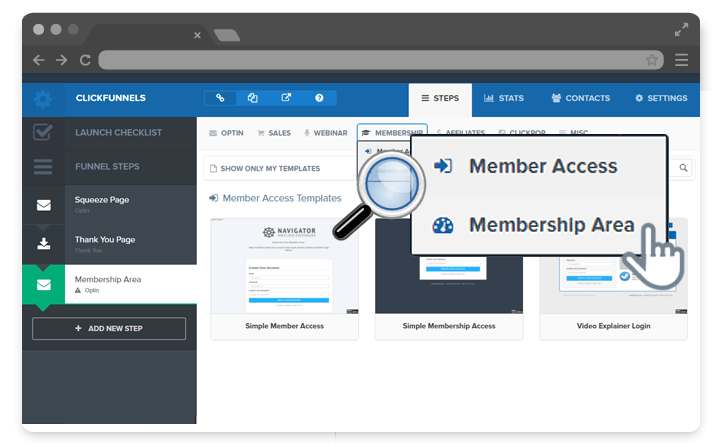Click the bookmark star in address bar
723x447 pixels.
click(x=652, y=60)
